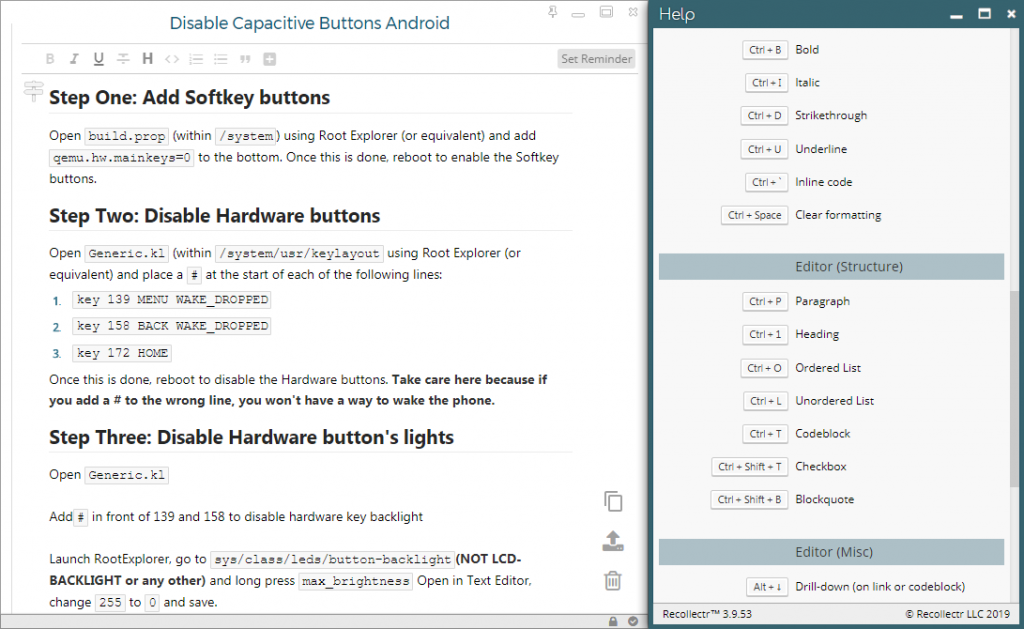Image resolution: width=1024 pixels, height=629 pixels.
Task: Close the Help window
Action: [x=1012, y=14]
